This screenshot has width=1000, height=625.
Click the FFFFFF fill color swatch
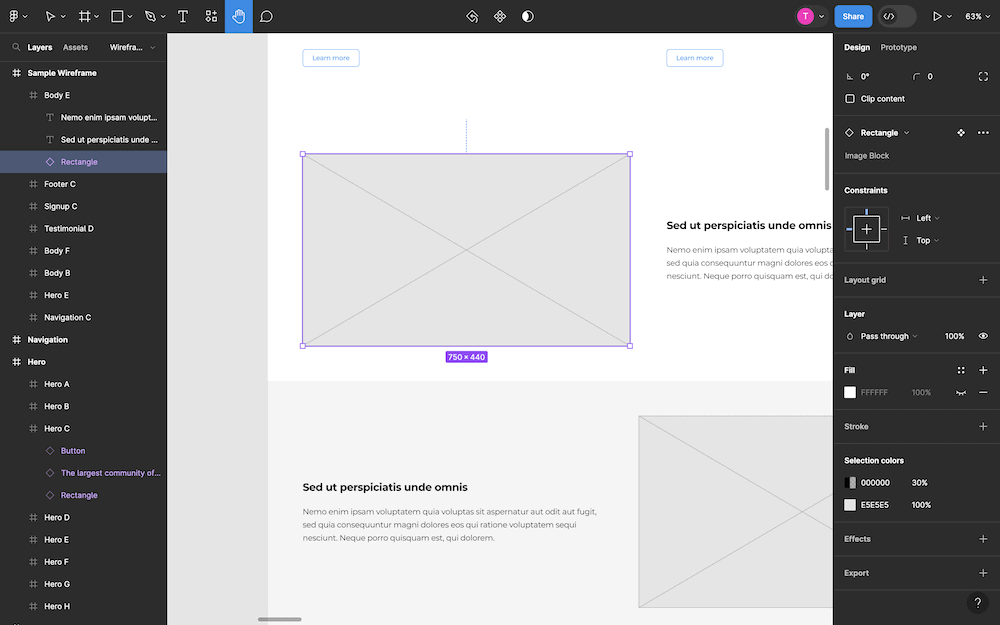point(850,392)
